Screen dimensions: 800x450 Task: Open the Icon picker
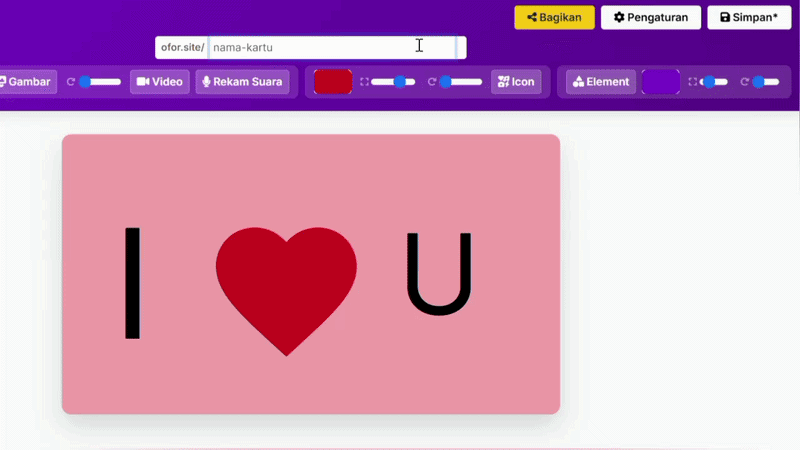[516, 82]
